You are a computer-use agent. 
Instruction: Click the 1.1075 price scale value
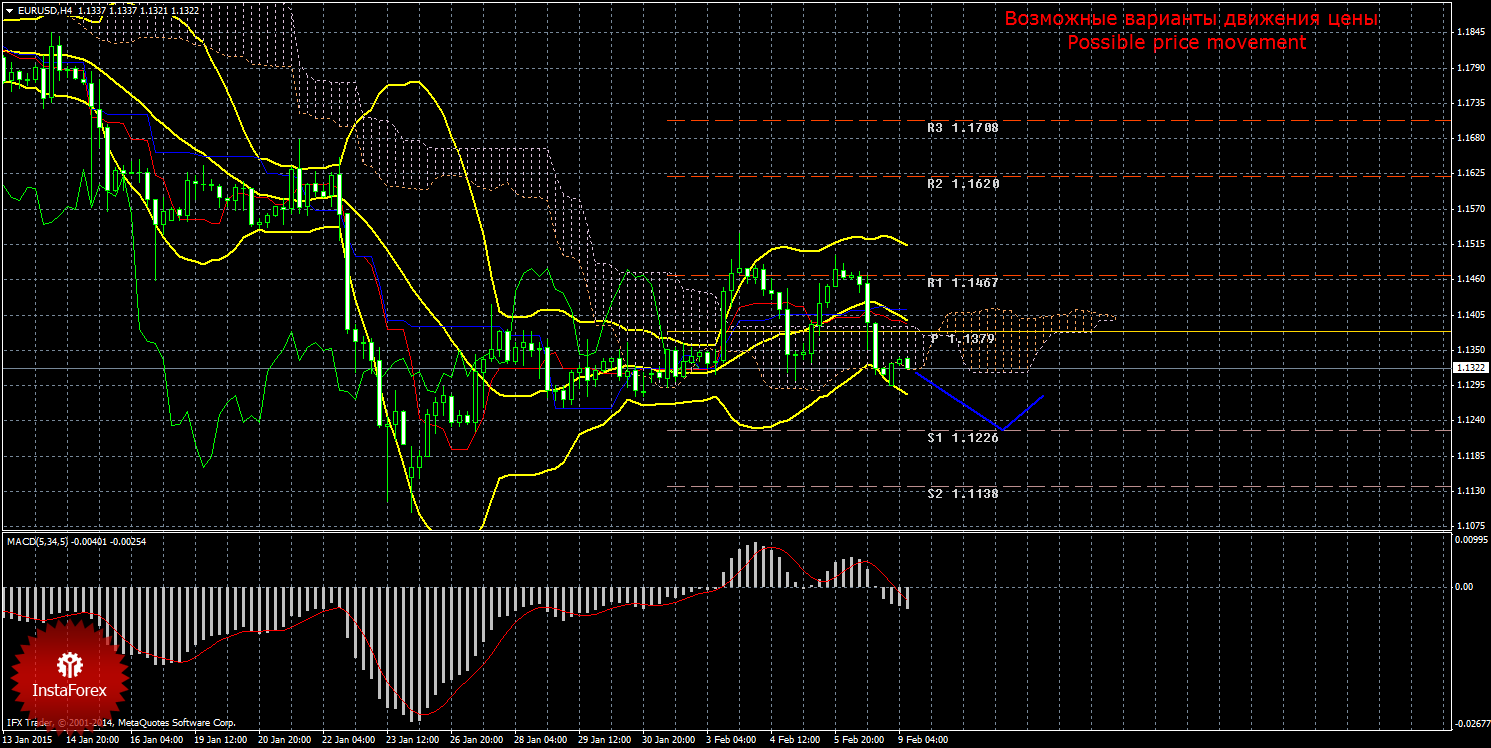tap(1469, 526)
